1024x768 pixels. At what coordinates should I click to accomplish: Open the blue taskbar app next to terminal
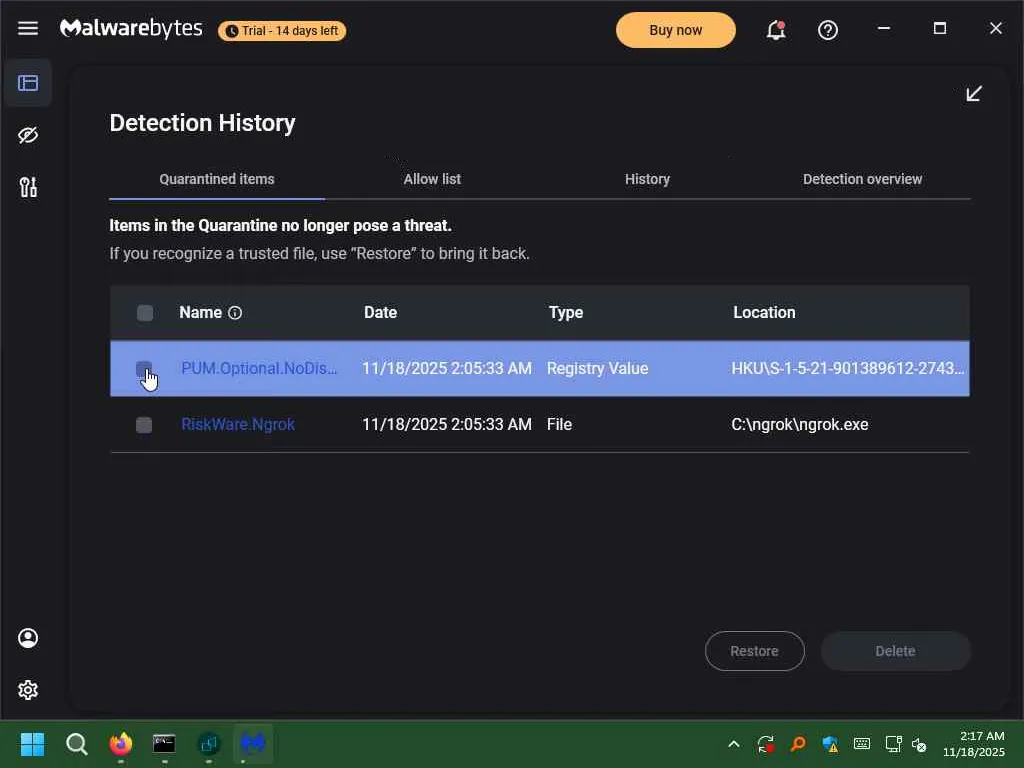(x=209, y=743)
